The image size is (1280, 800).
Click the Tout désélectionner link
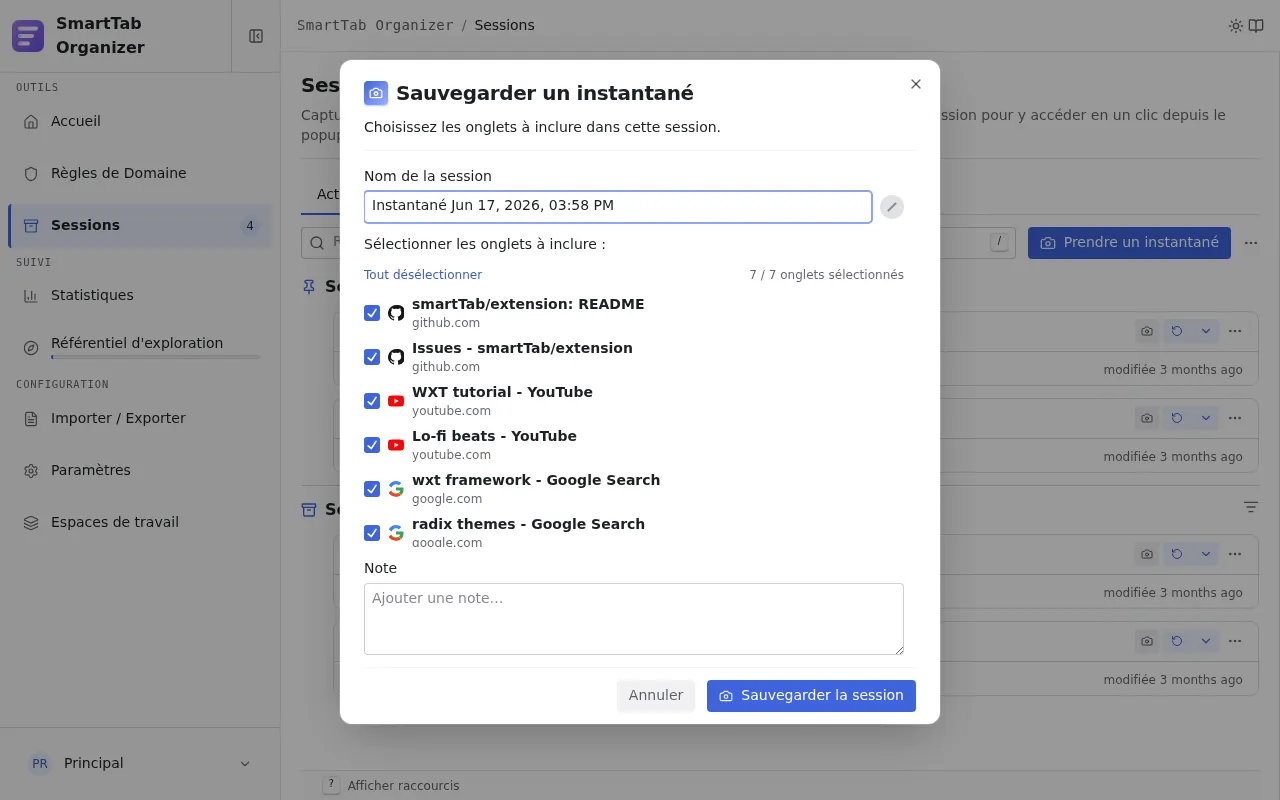[423, 275]
